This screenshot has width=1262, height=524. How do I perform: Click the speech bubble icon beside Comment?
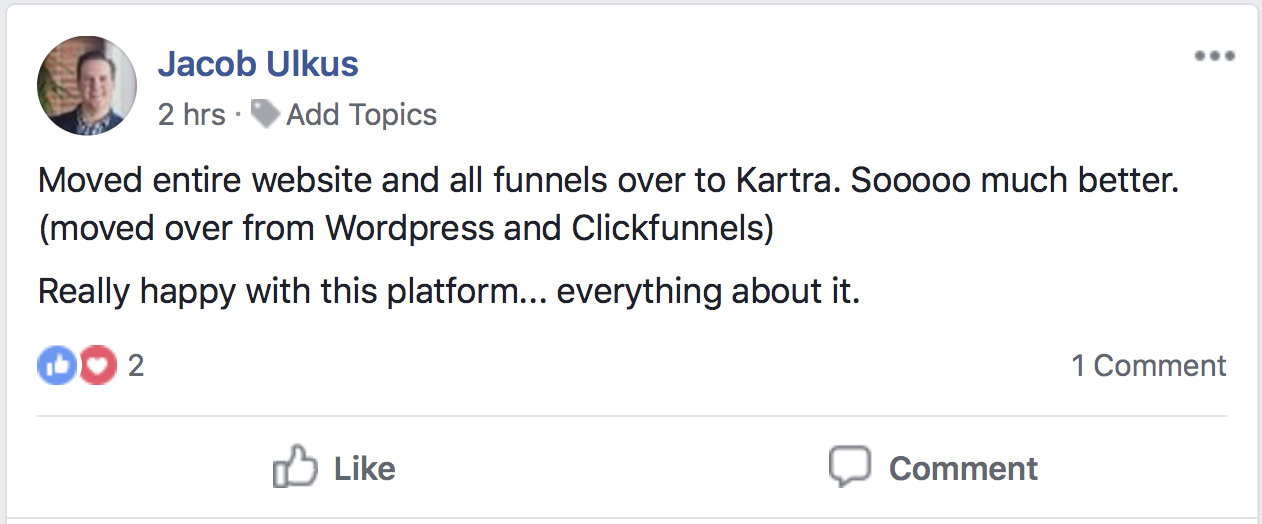tap(849, 467)
